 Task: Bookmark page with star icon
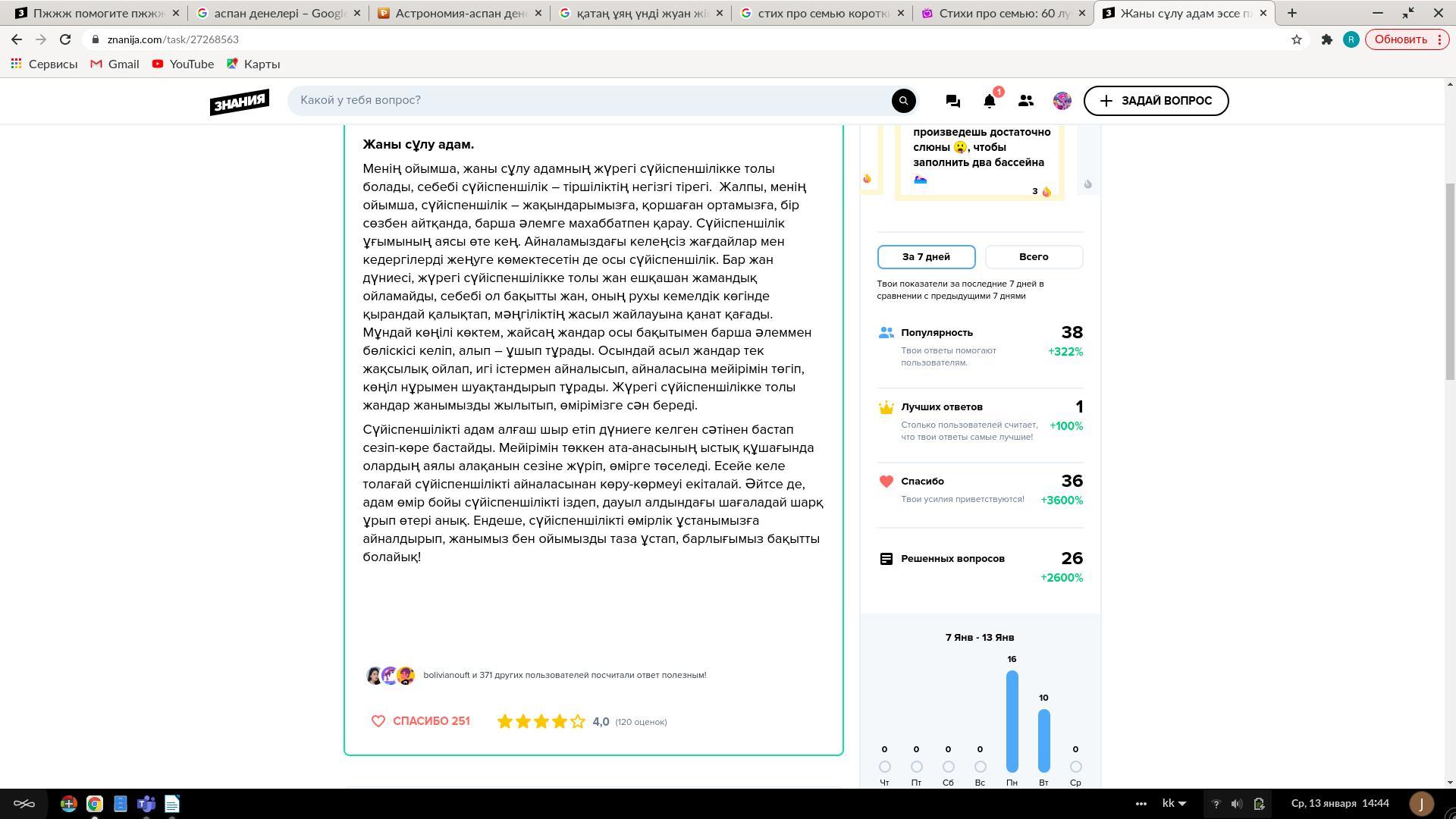pos(1296,39)
